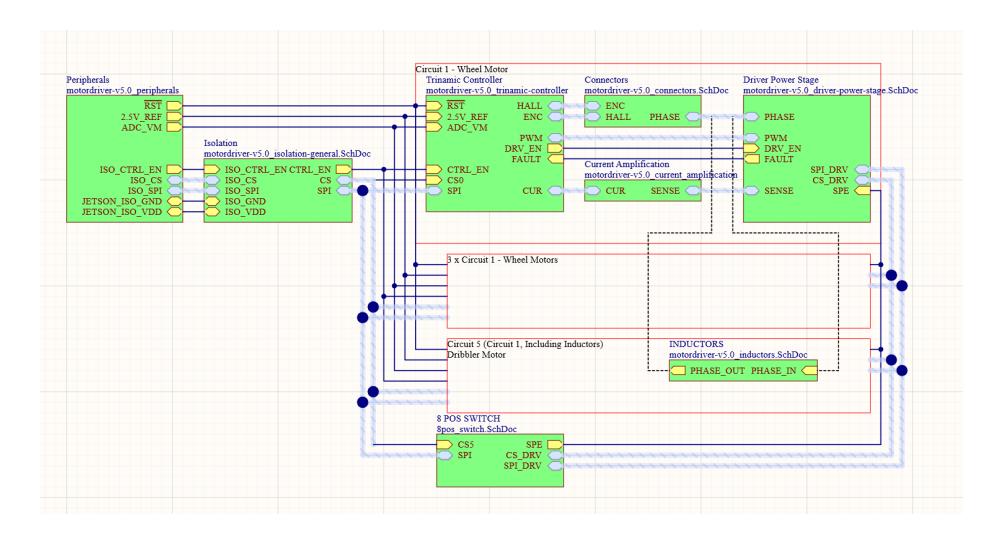
Task: Select the SPI_DRV port on the 8 POS SWITCH
Action: [x=555, y=466]
